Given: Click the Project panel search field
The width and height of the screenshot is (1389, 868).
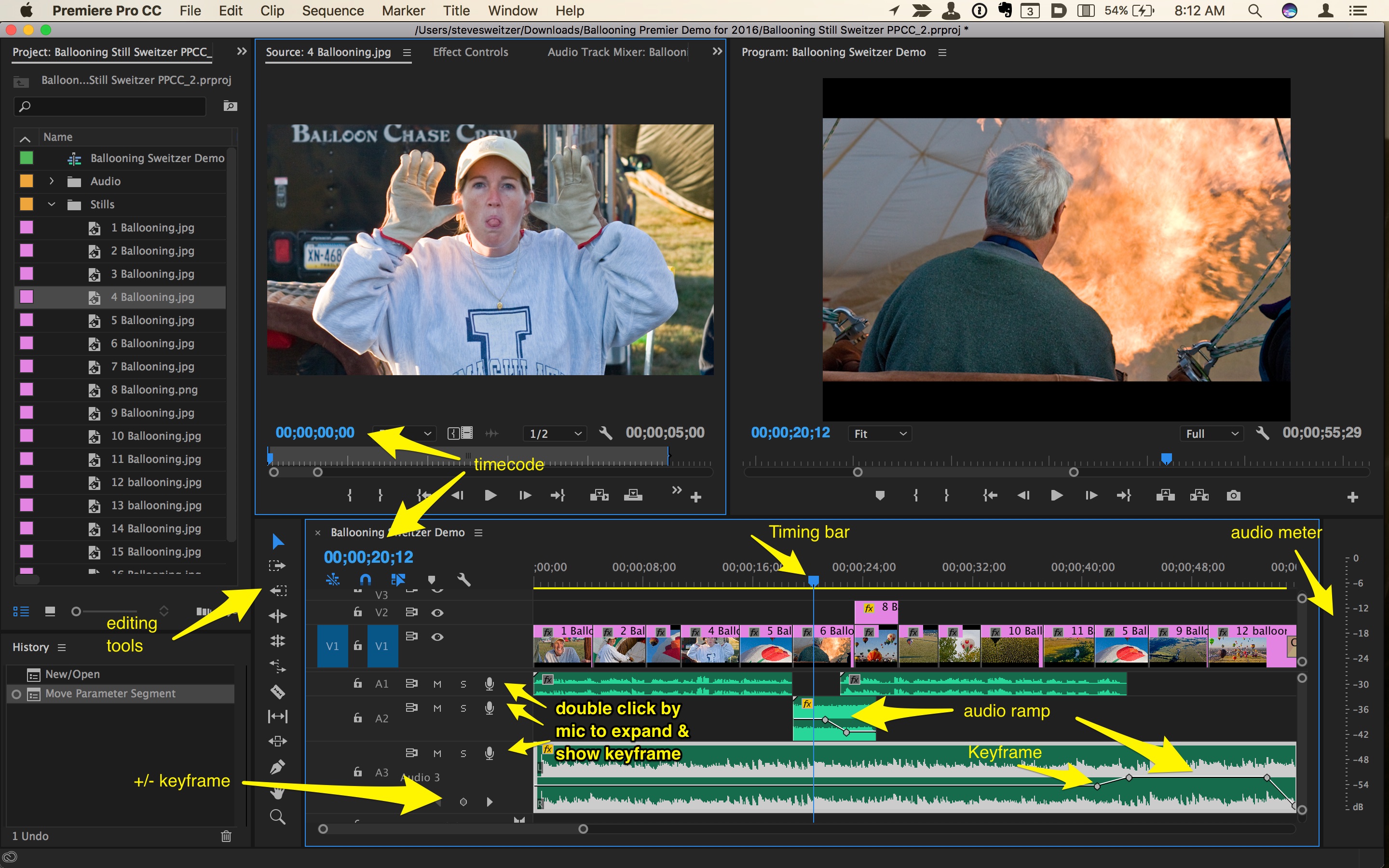Looking at the screenshot, I should pos(110,106).
